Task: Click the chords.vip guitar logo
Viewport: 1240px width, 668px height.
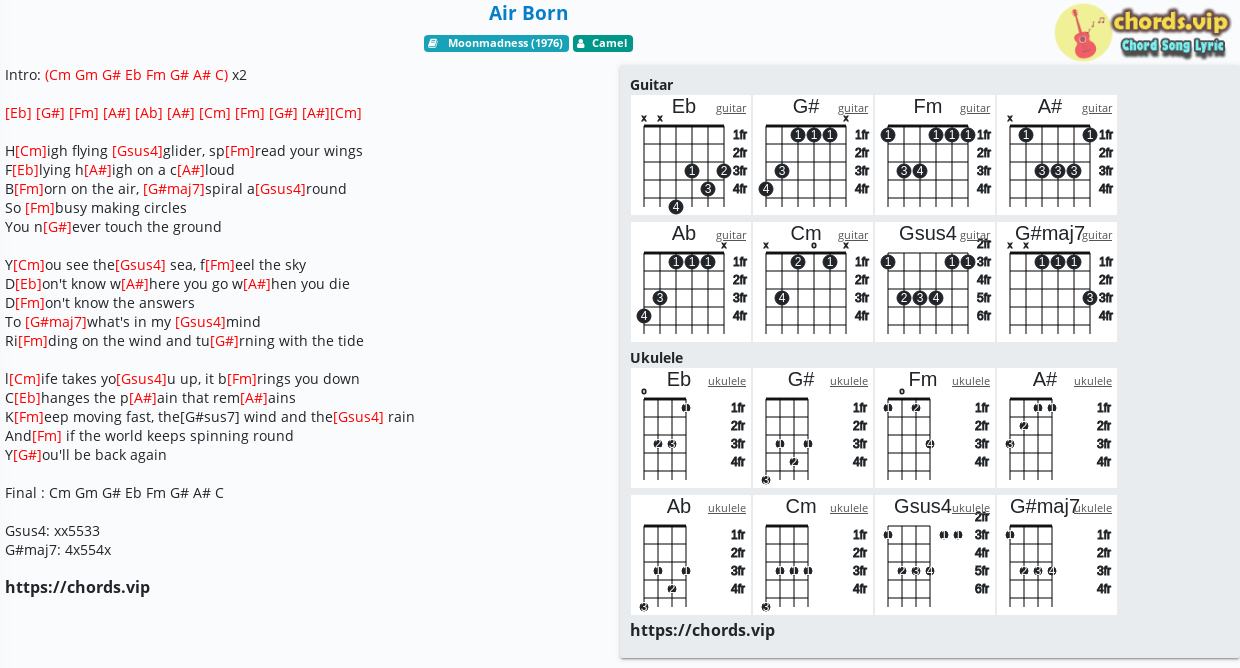Action: [1142, 33]
